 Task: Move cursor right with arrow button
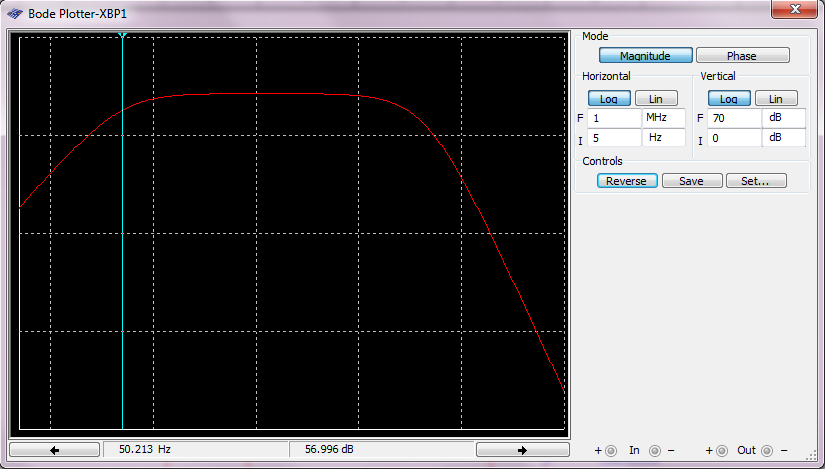pyautogui.click(x=522, y=449)
